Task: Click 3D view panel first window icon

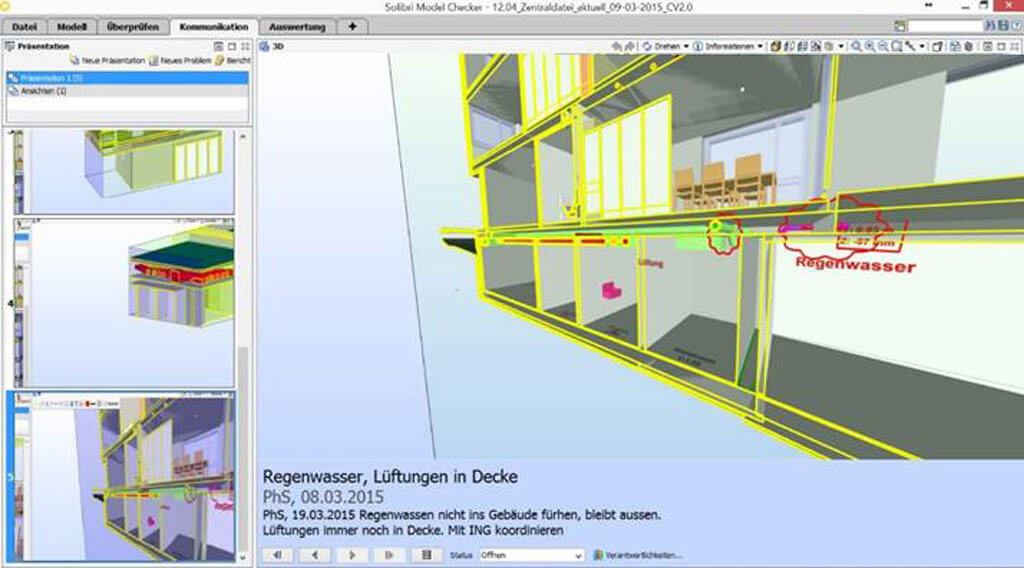Action: pos(987,46)
